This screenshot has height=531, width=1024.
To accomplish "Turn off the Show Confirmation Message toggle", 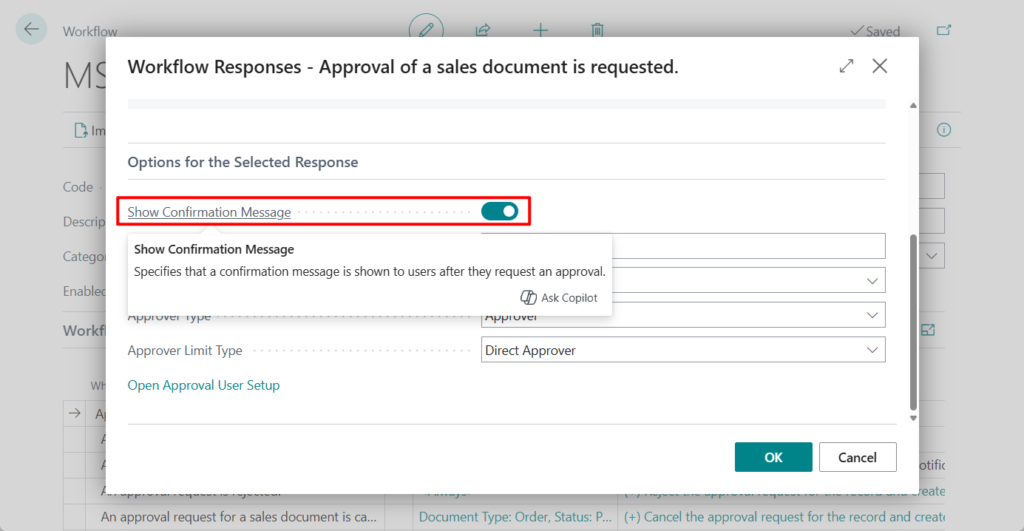I will pyautogui.click(x=499, y=211).
